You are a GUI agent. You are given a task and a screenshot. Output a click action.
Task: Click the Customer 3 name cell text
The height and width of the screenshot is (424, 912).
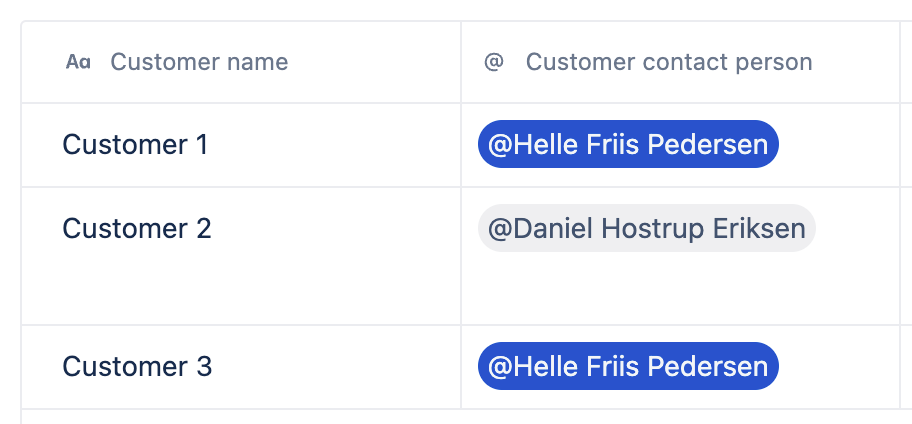click(137, 366)
